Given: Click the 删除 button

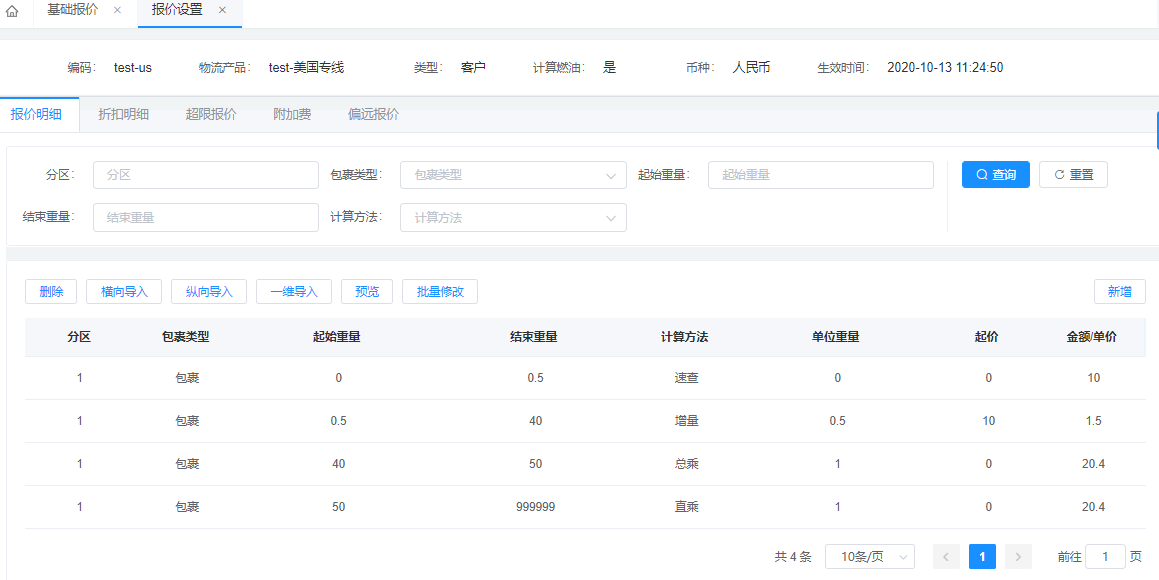Looking at the screenshot, I should (x=51, y=292).
